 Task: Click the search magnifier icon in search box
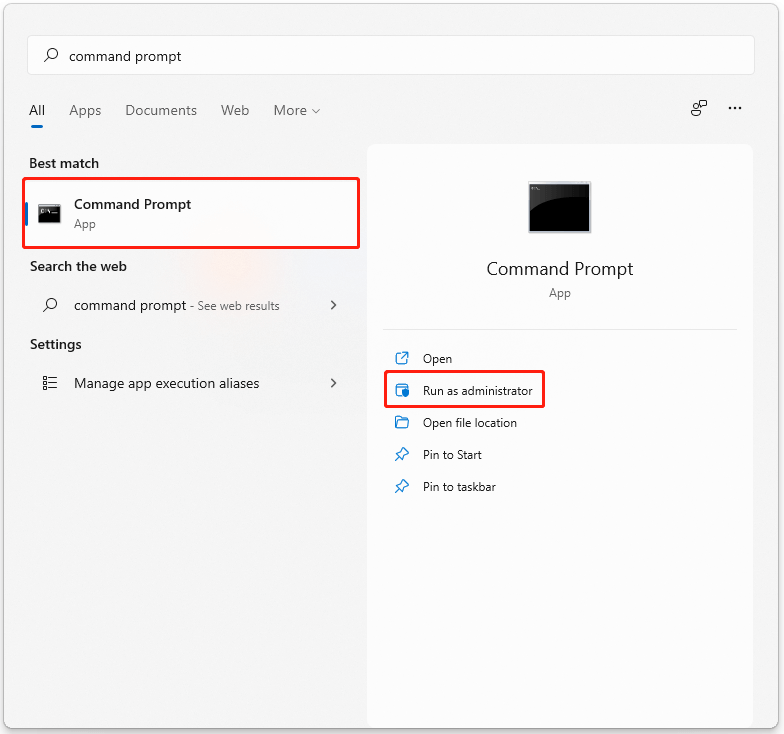(x=51, y=55)
